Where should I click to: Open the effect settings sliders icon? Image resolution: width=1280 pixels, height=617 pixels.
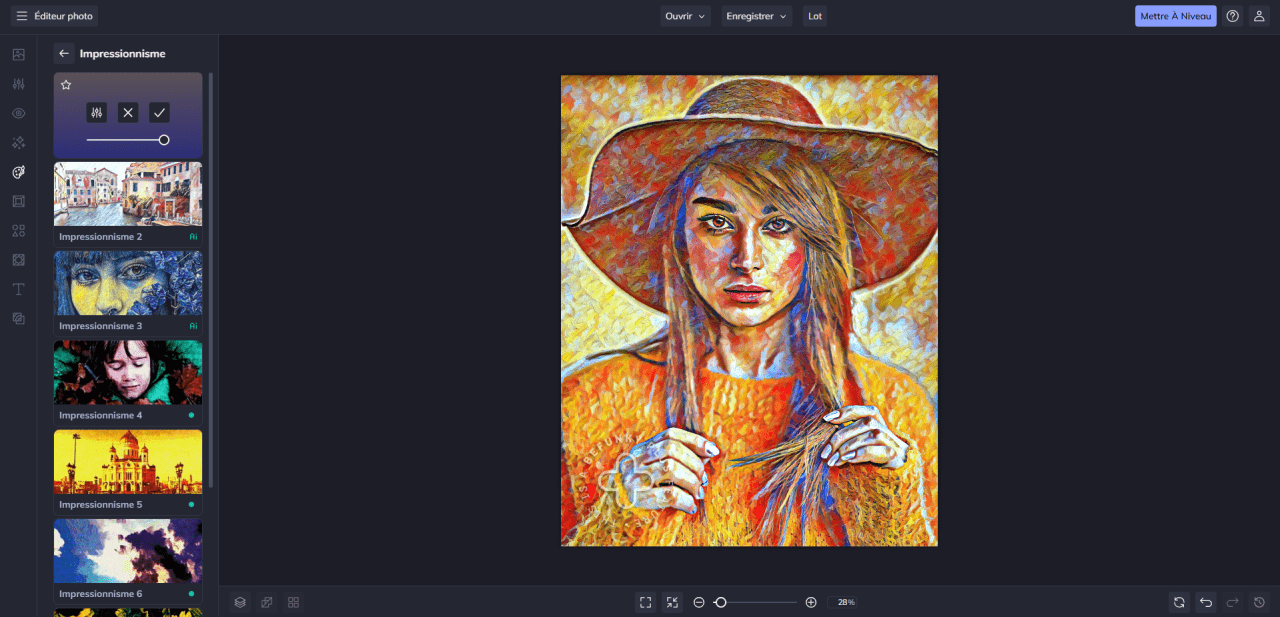[96, 113]
